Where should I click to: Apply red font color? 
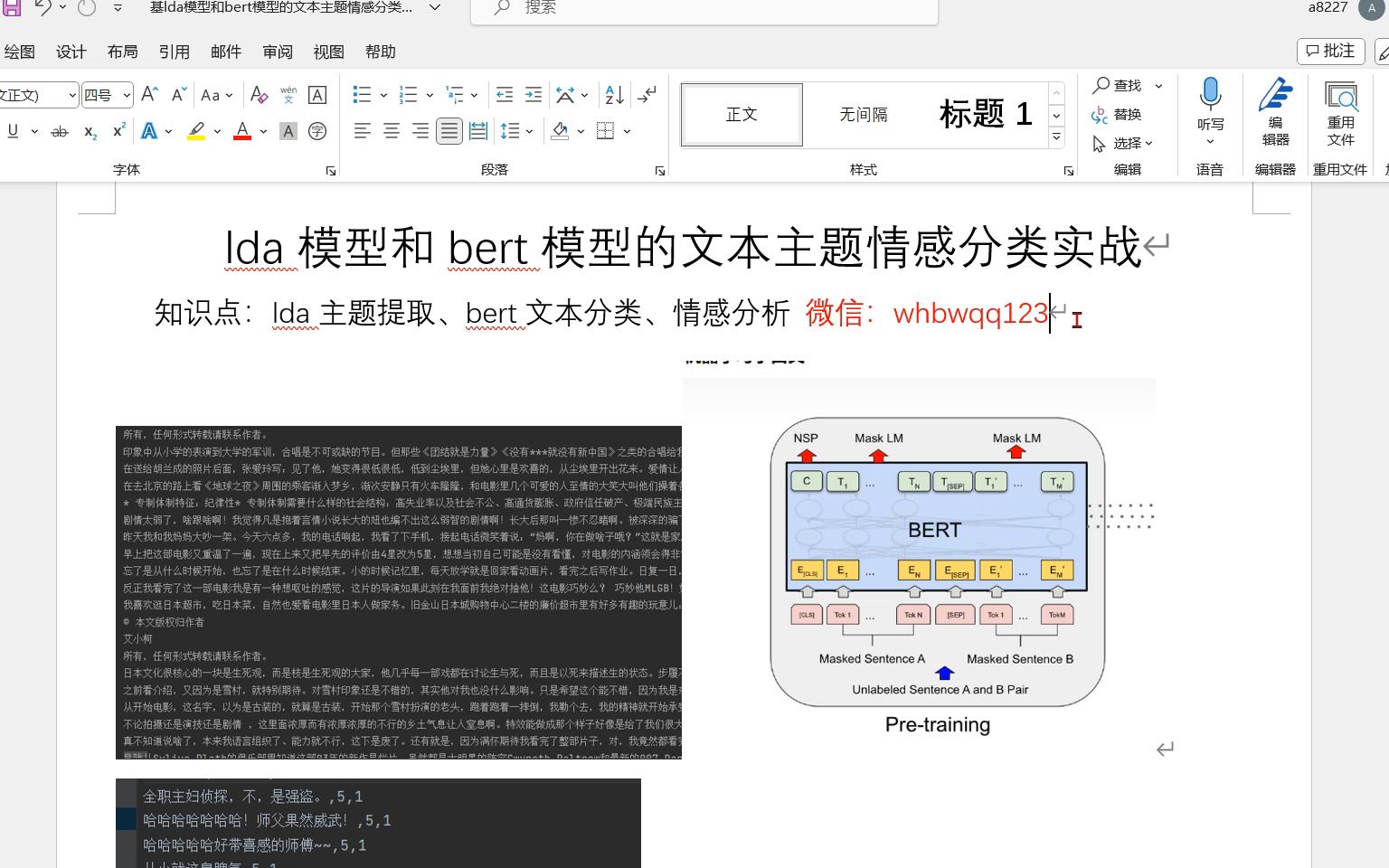pos(242,131)
